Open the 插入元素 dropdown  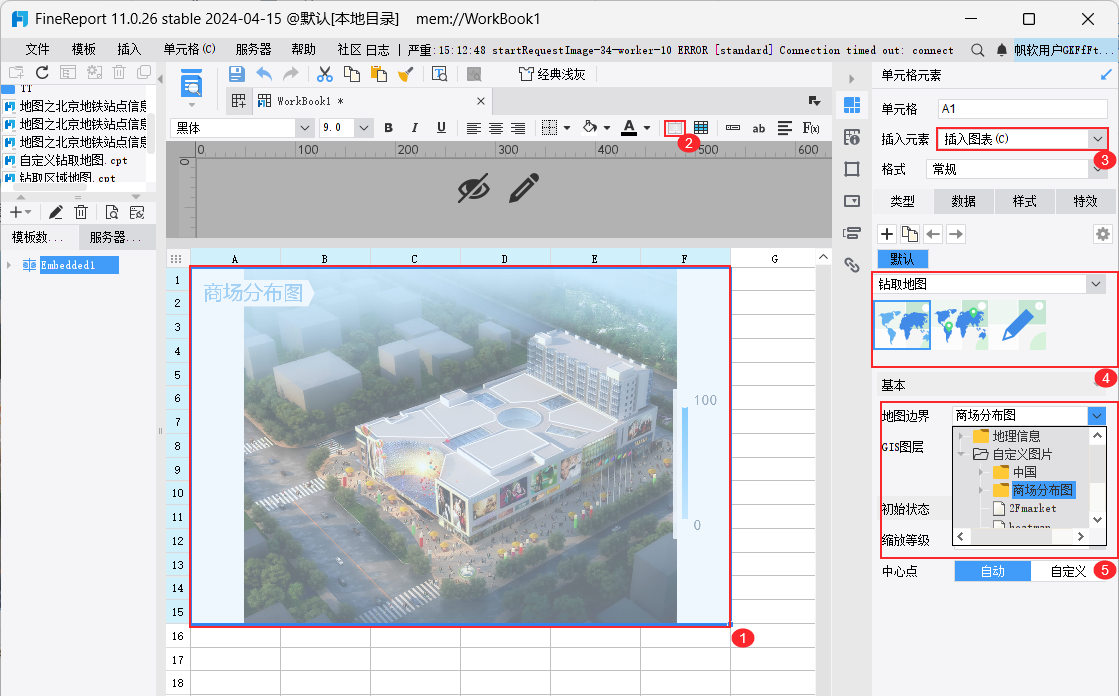tap(1098, 139)
